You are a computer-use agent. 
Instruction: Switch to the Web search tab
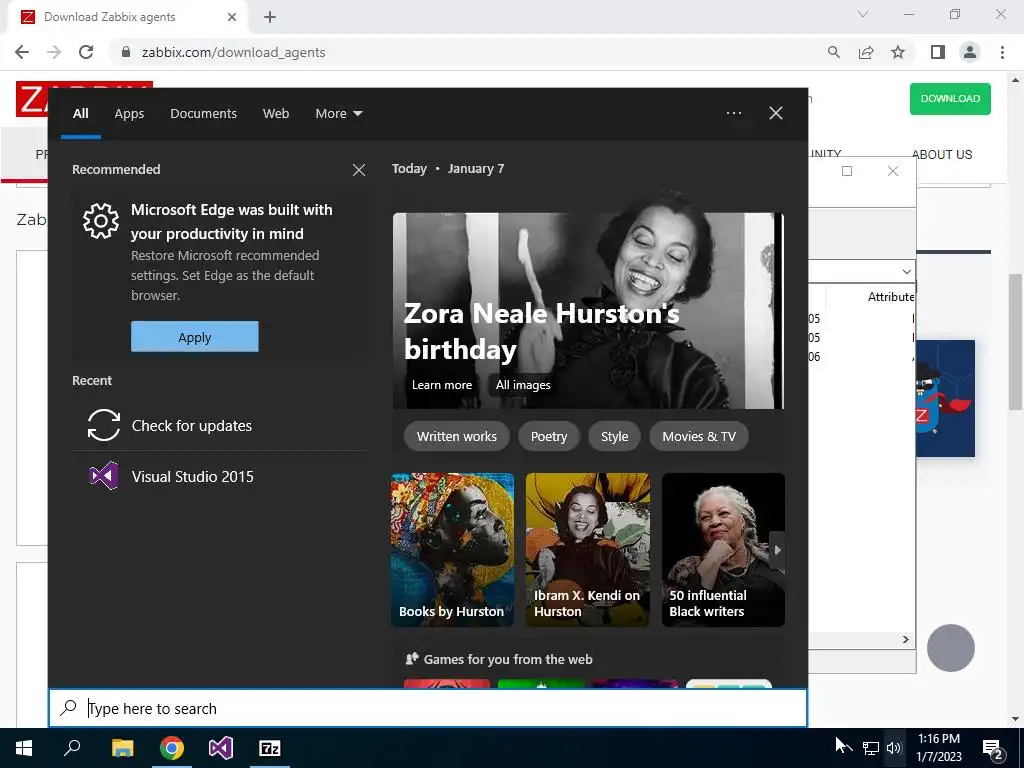pyautogui.click(x=276, y=114)
